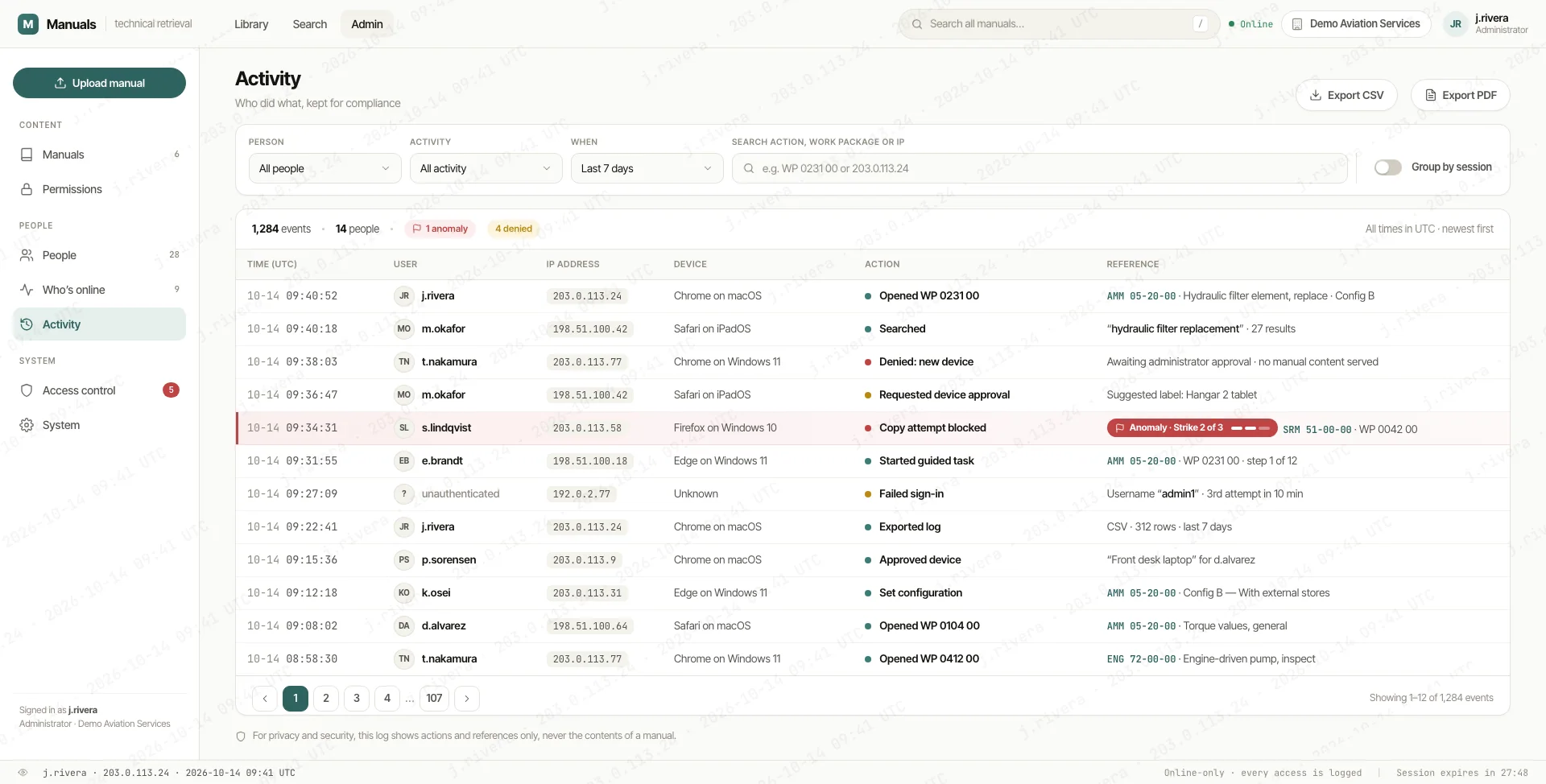Open the All people dropdown

324,168
